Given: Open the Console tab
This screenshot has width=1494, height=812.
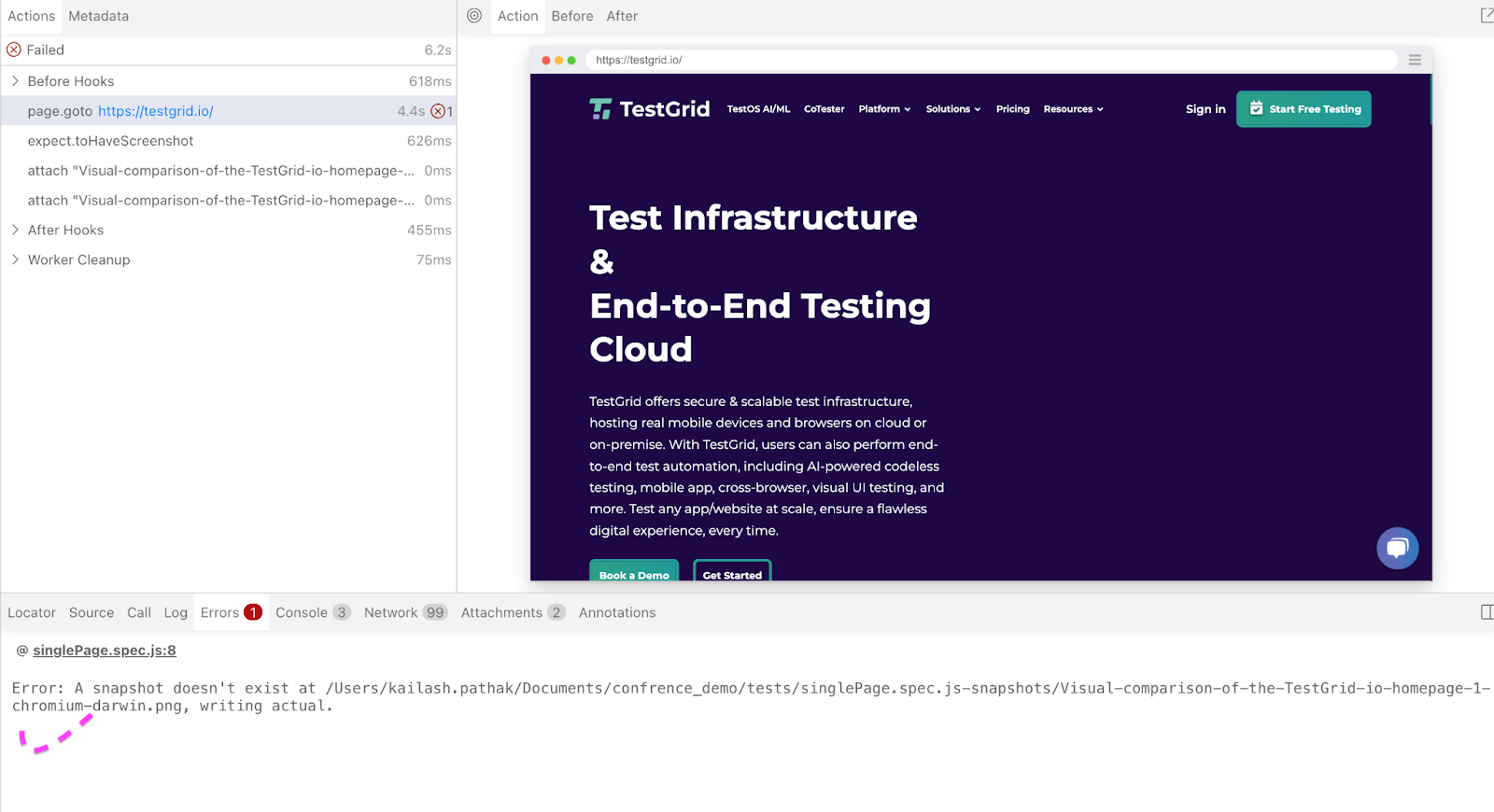Looking at the screenshot, I should (313, 612).
